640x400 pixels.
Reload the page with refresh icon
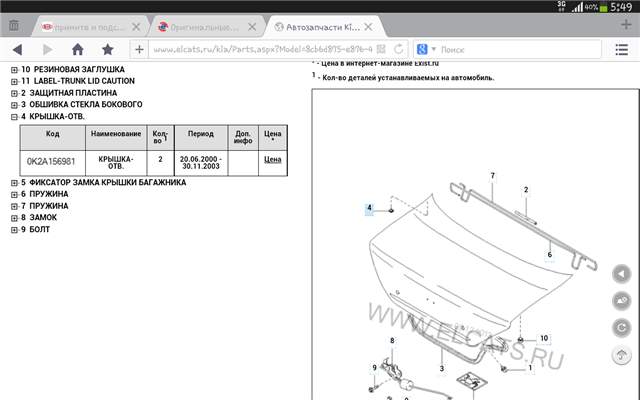398,49
